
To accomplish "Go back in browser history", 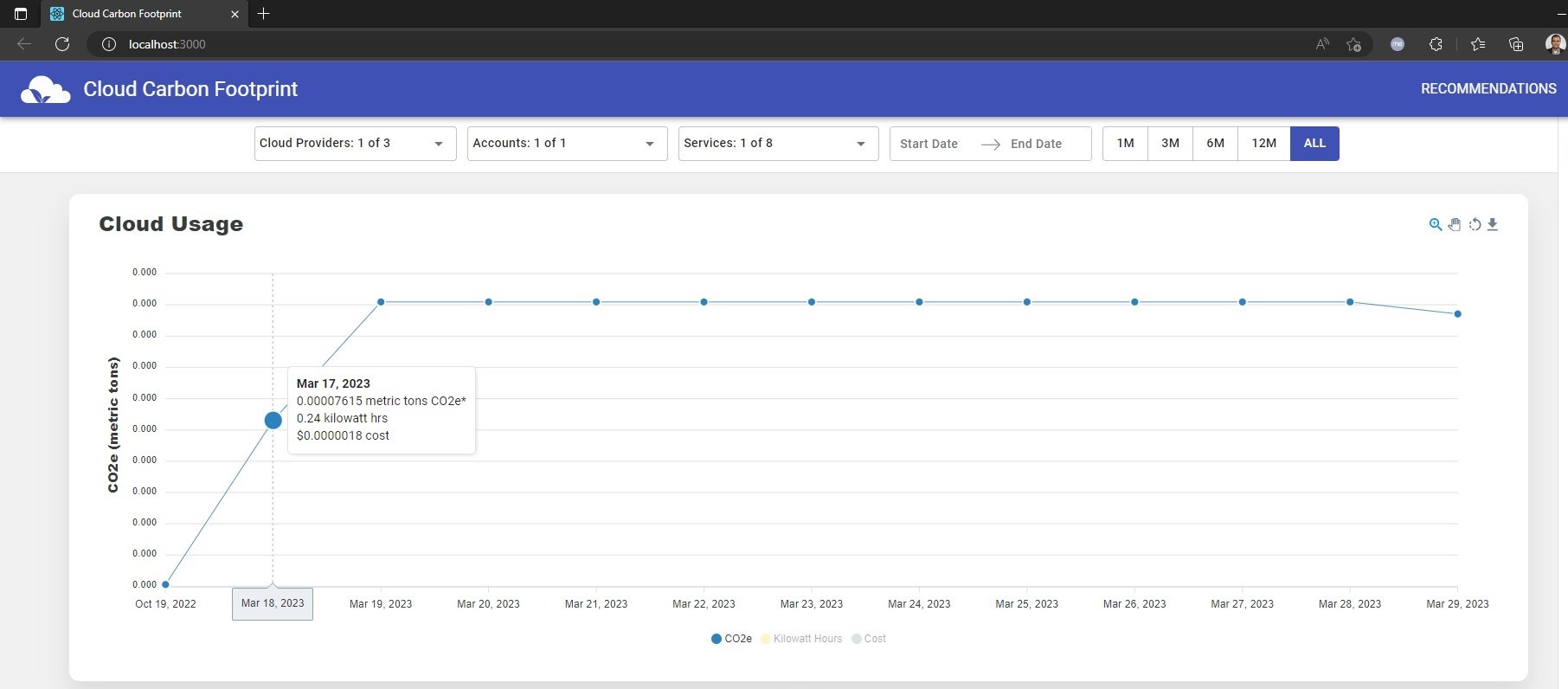I will pos(24,44).
